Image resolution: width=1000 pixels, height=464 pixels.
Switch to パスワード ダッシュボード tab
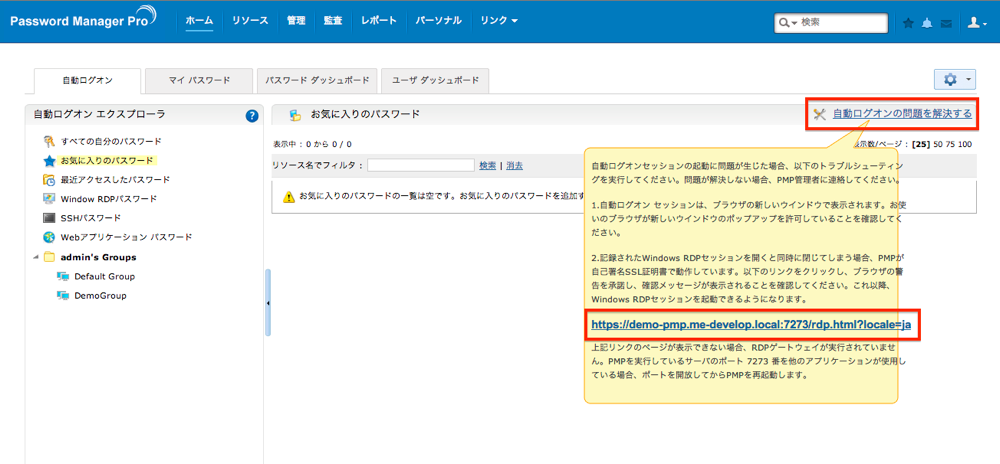click(x=317, y=81)
